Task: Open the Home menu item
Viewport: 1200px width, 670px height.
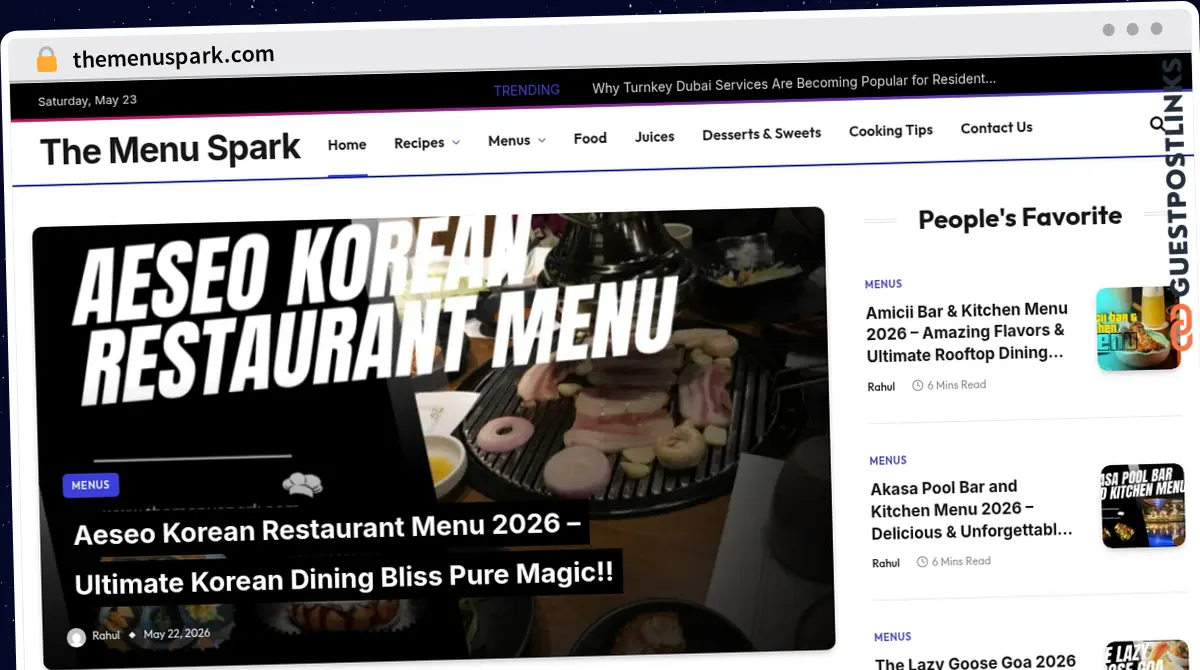Action: pos(347,145)
